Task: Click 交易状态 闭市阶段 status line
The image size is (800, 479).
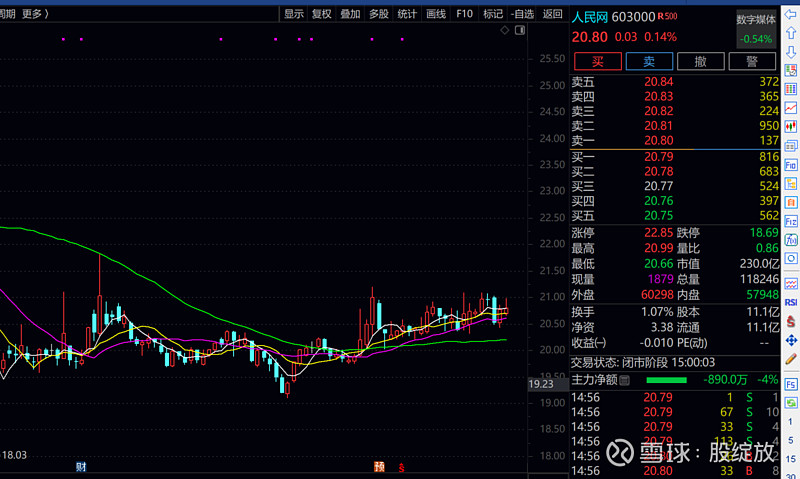Action: pos(643,363)
